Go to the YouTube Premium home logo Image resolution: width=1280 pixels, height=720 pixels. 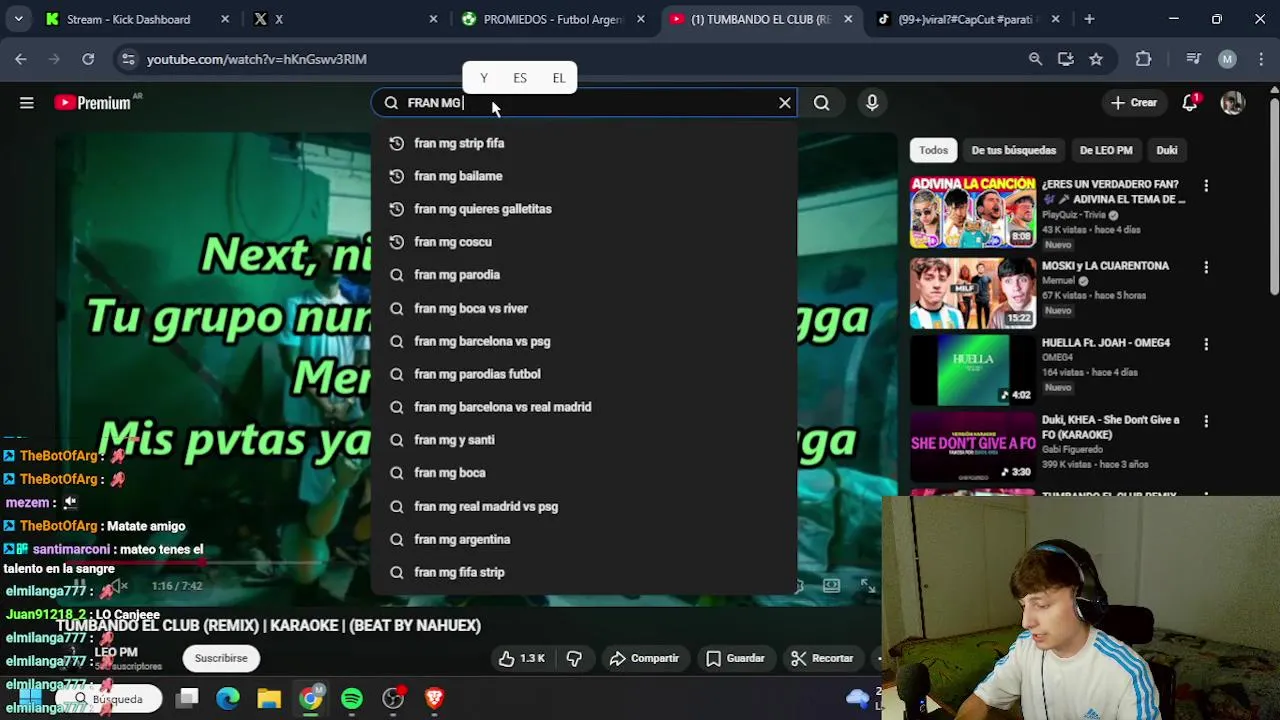click(92, 102)
